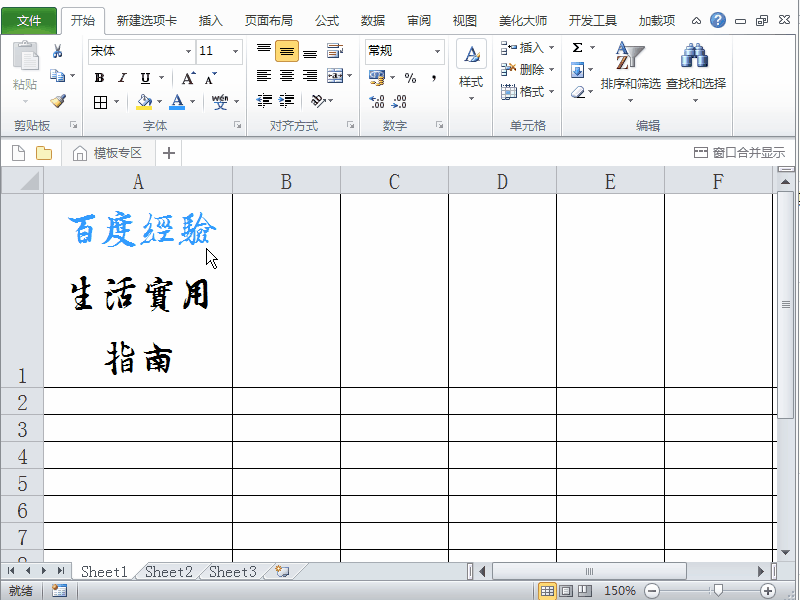Screen dimensions: 800x600
Task: Click the plus to add new tab
Action: pos(169,153)
